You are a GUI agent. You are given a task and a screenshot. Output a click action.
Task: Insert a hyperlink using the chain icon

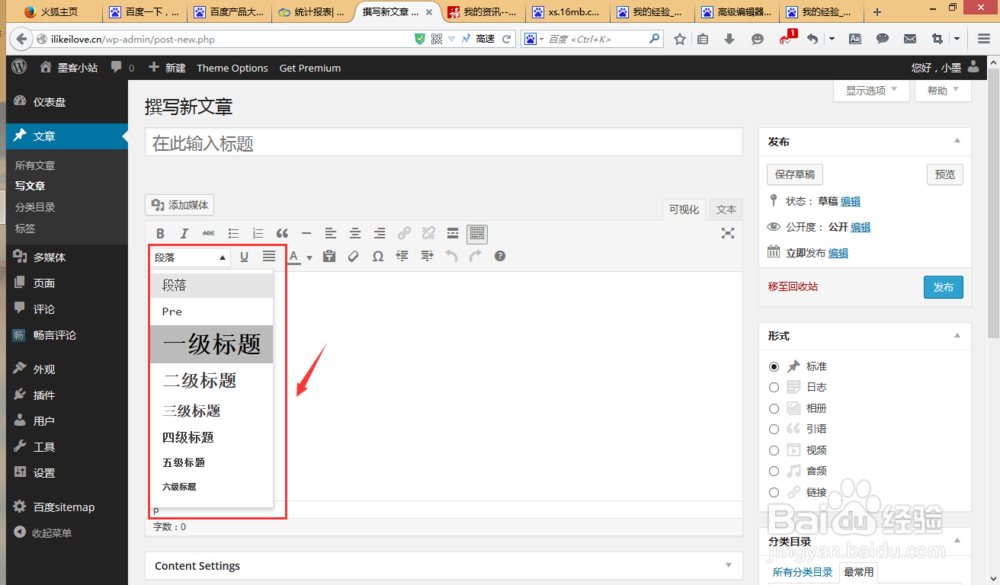[x=404, y=233]
